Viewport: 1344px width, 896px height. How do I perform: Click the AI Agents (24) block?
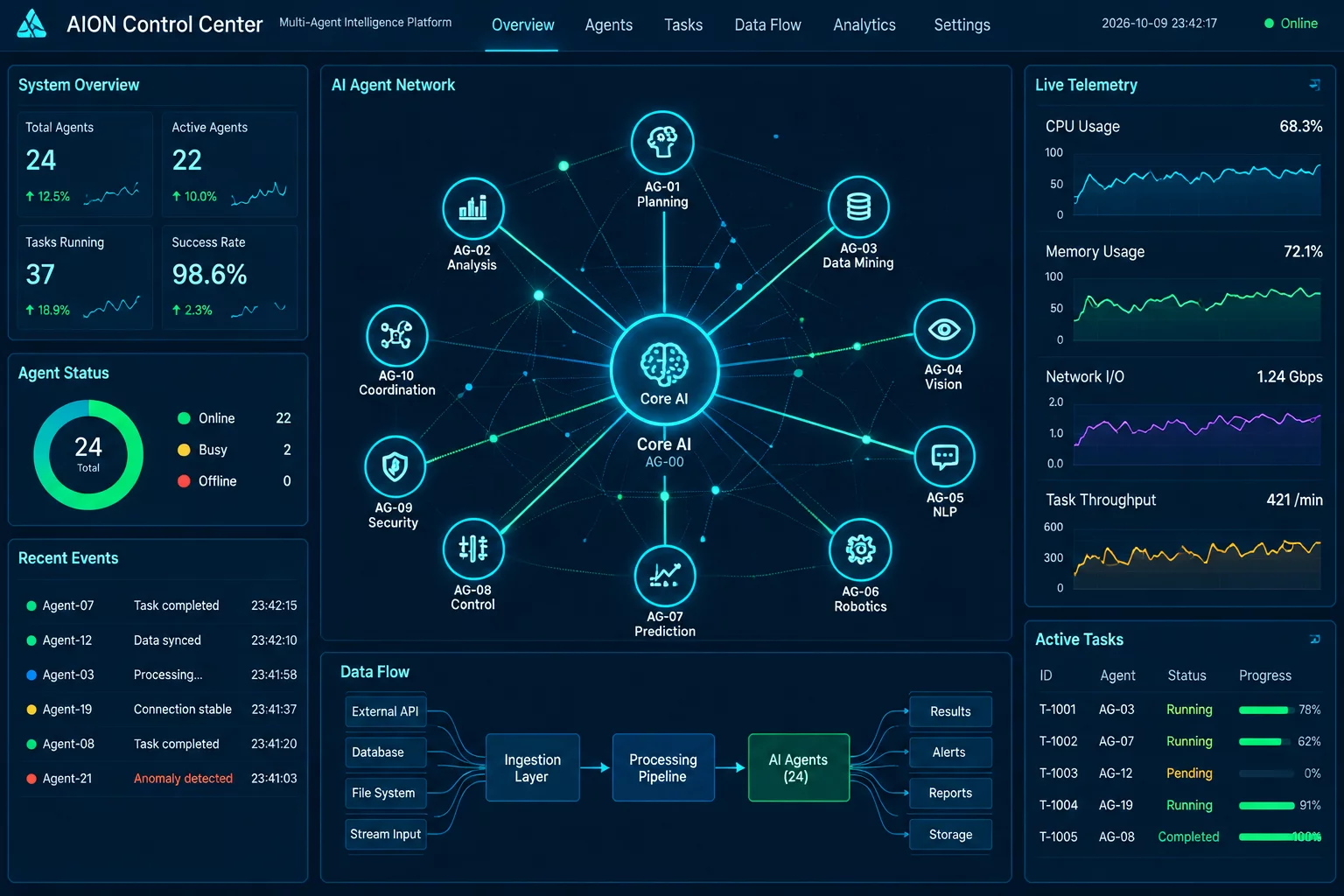[798, 767]
